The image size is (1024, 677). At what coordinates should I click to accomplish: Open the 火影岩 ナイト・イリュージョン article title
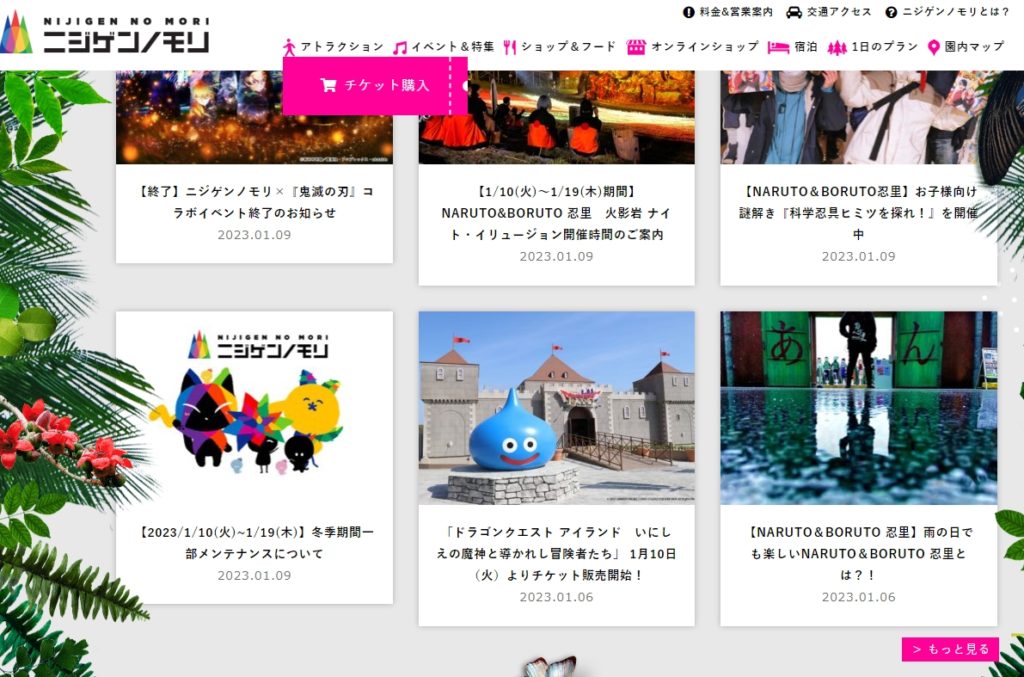(556, 212)
